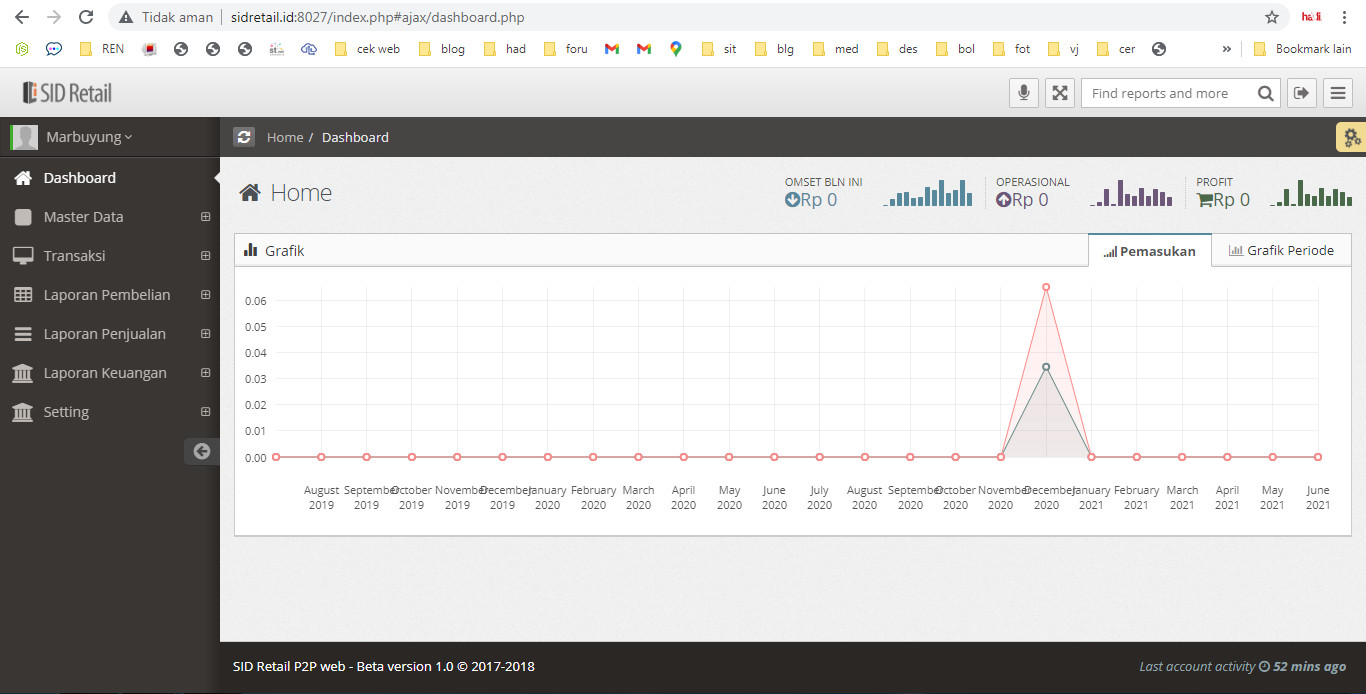Click the search magnifier icon
Screen dimensions: 1366x694
click(x=1265, y=93)
